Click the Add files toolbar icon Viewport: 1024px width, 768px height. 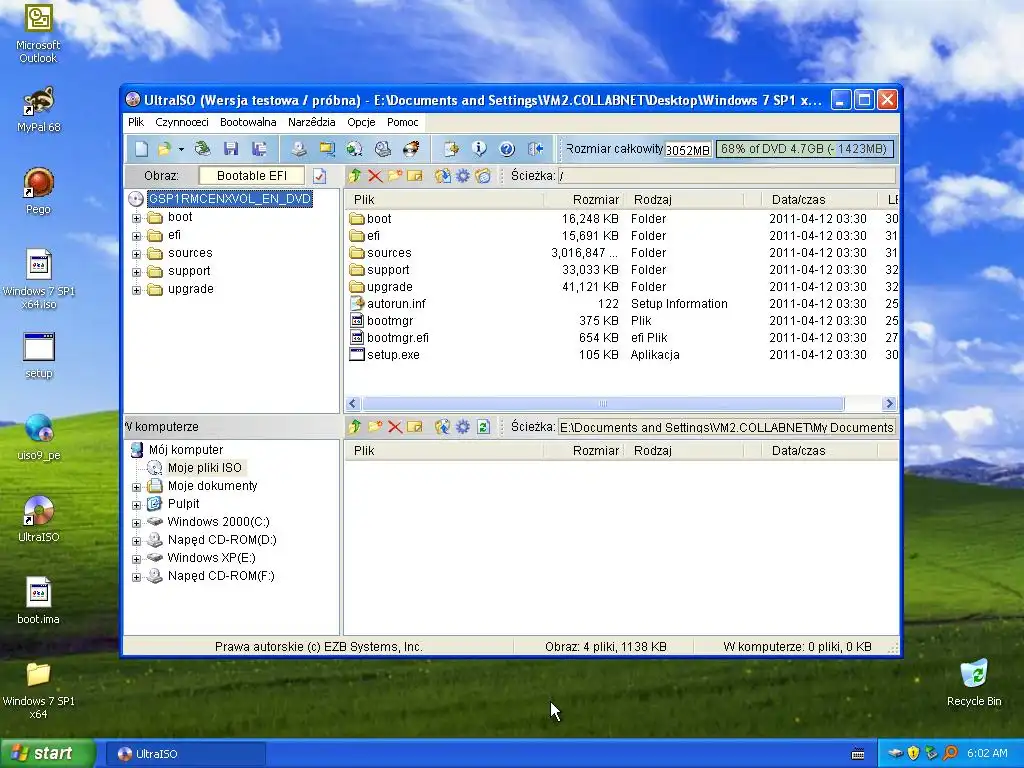pyautogui.click(x=451, y=149)
